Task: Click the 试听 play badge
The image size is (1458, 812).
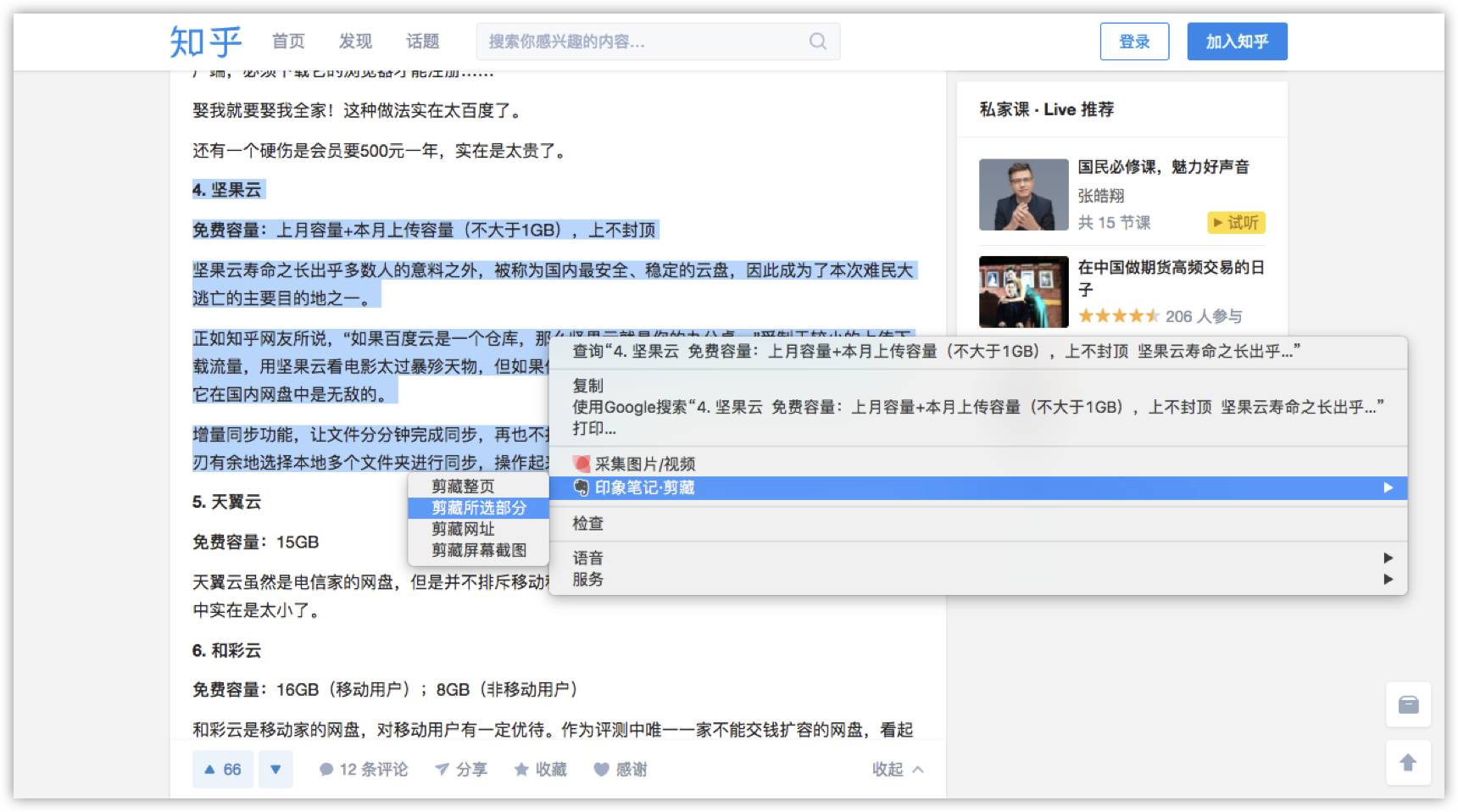Action: (1236, 222)
